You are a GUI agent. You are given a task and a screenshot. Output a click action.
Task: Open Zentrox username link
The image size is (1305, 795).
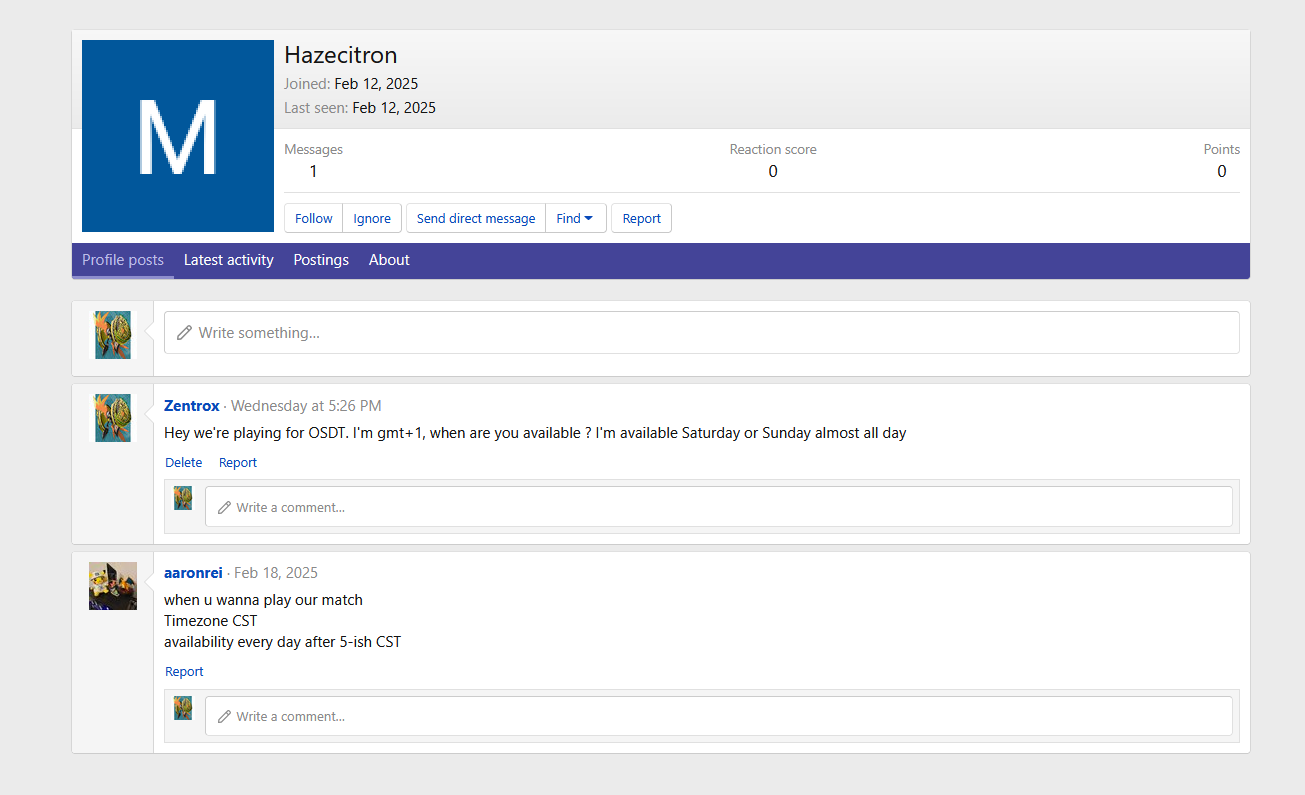click(x=192, y=406)
